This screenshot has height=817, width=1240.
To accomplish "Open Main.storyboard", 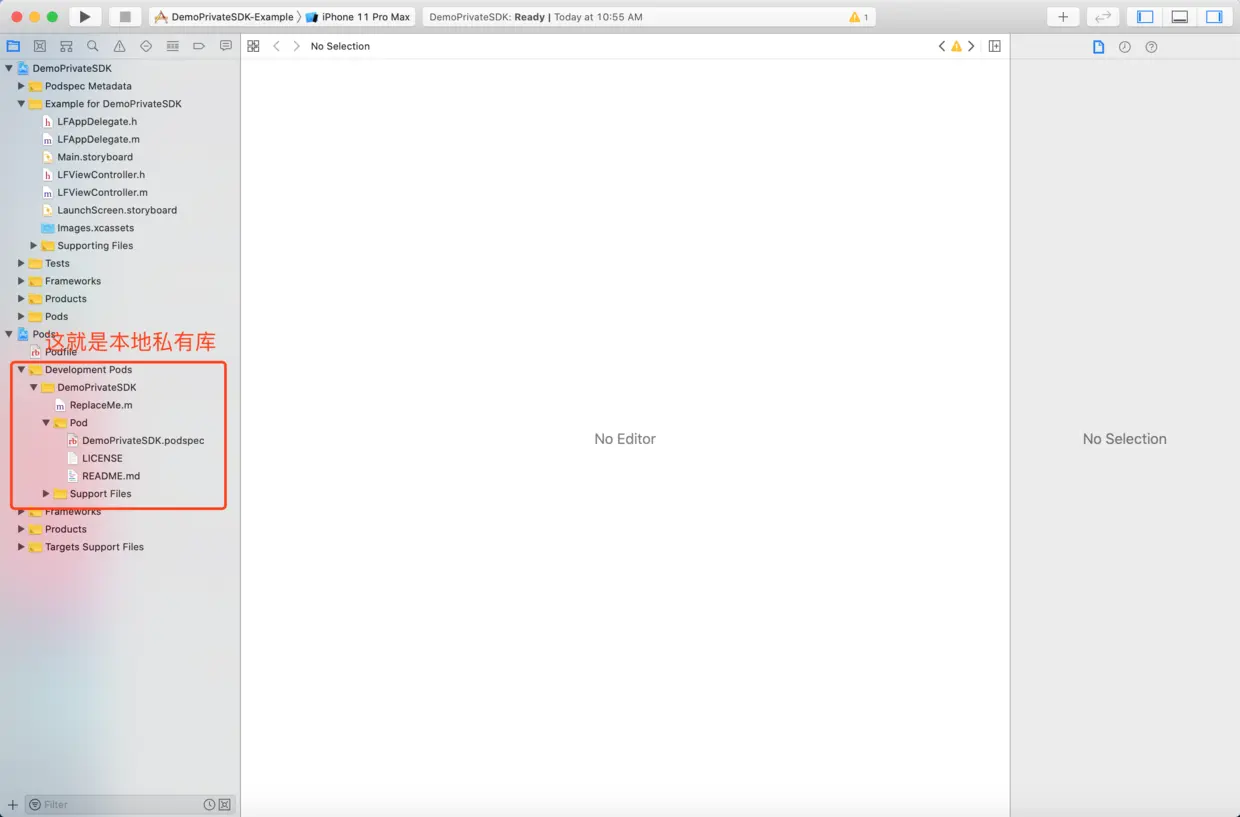I will [95, 157].
